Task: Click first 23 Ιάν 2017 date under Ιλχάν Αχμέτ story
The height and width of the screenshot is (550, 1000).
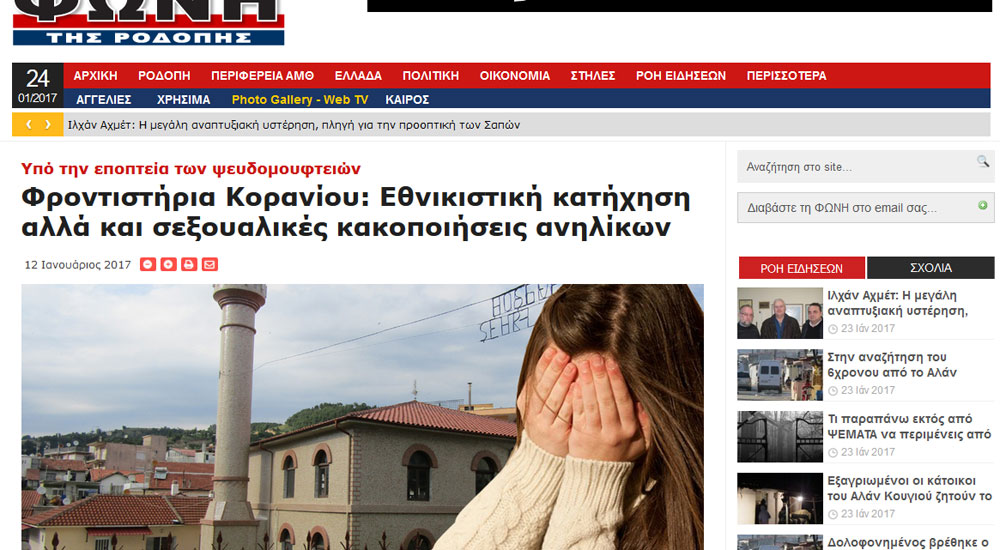Action: (x=867, y=329)
